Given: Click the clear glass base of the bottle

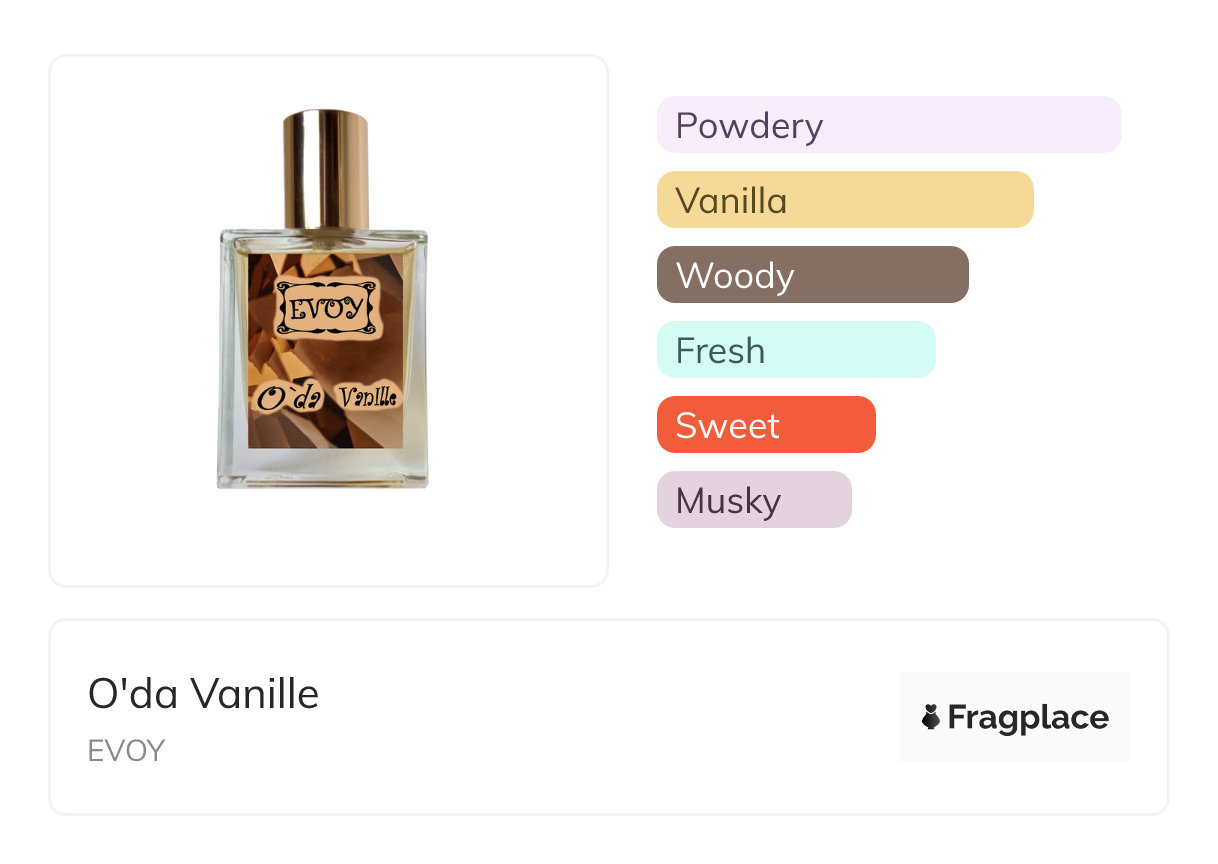Looking at the screenshot, I should 323,467.
